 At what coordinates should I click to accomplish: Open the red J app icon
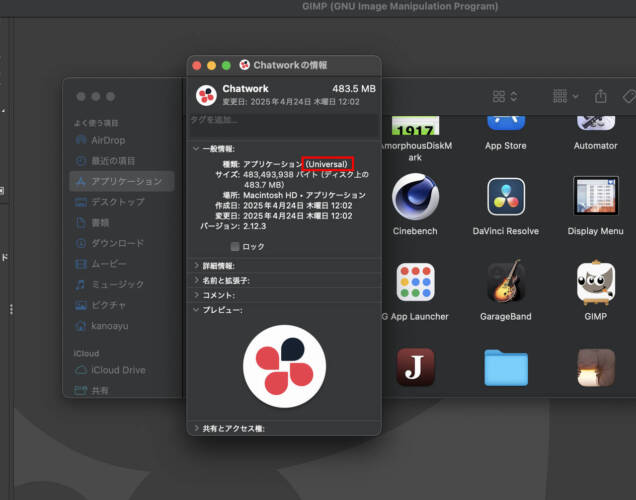coord(415,367)
